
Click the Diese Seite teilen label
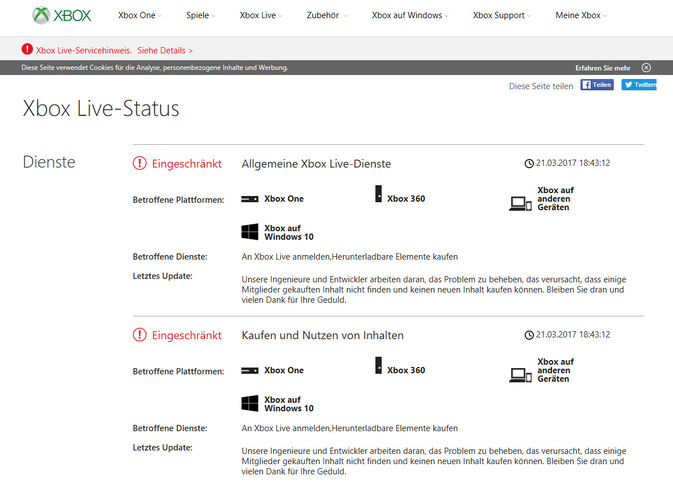click(x=541, y=86)
